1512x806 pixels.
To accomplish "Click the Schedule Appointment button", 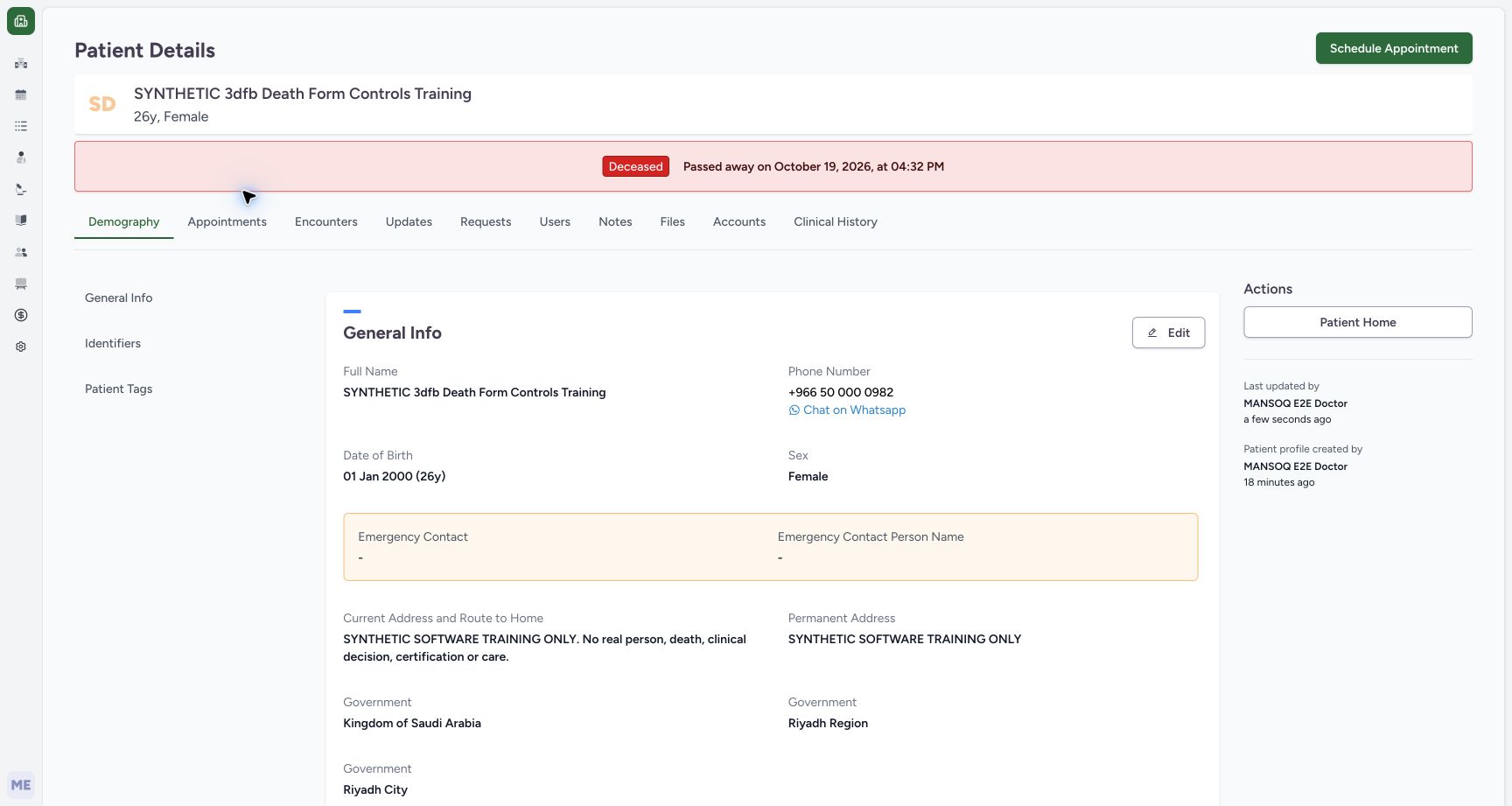I will (x=1394, y=48).
